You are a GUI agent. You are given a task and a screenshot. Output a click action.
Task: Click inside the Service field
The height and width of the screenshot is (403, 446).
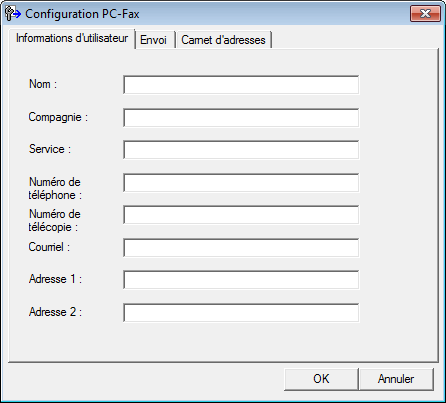click(x=241, y=150)
